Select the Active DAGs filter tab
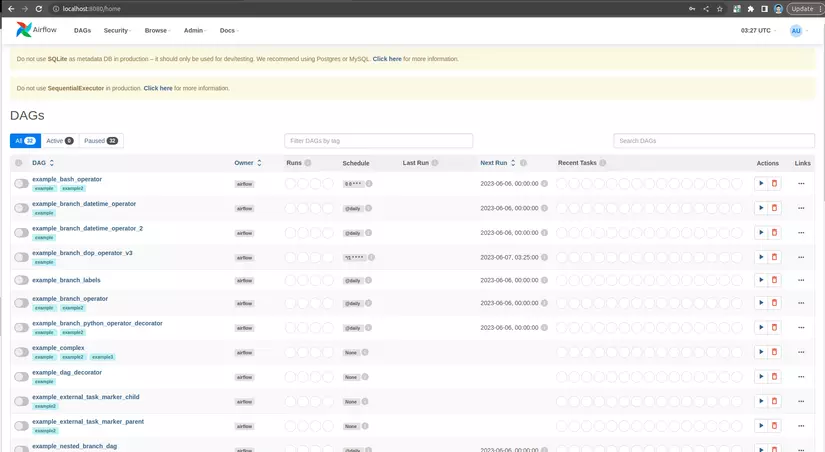Viewport: 825px width, 452px height. click(59, 140)
